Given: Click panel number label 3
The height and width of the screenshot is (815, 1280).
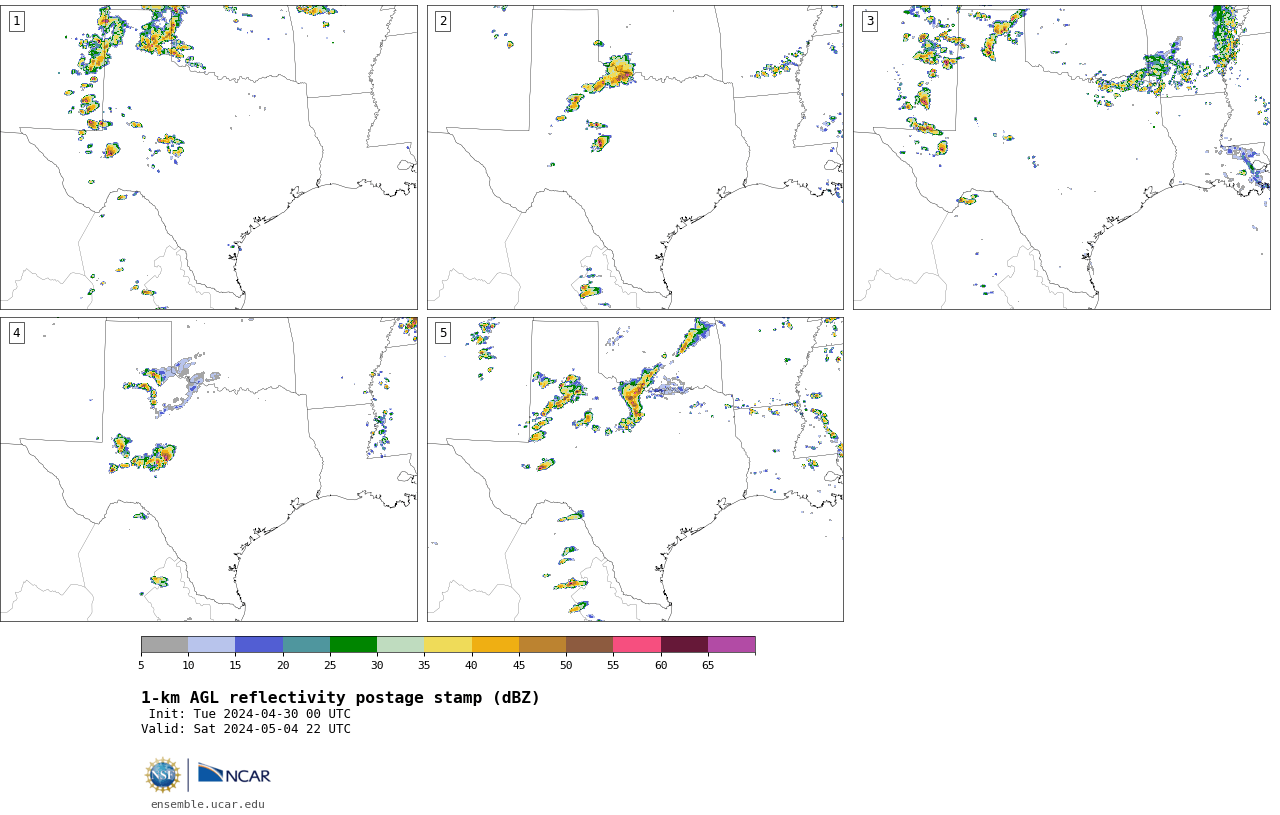Looking at the screenshot, I should click(x=870, y=21).
